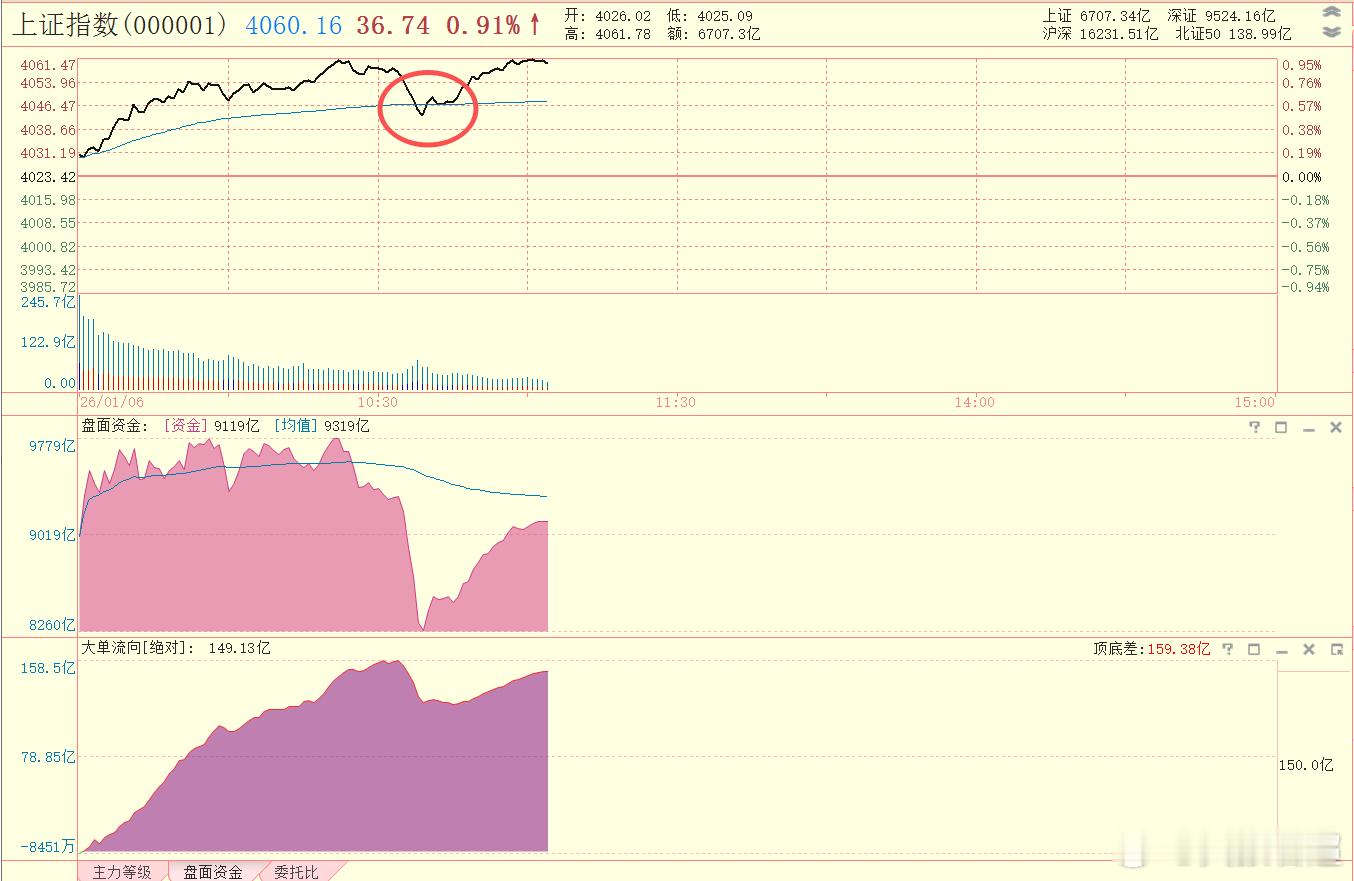The image size is (1354, 881).
Task: Click the 245.7亿 volume axis label
Action: click(49, 301)
